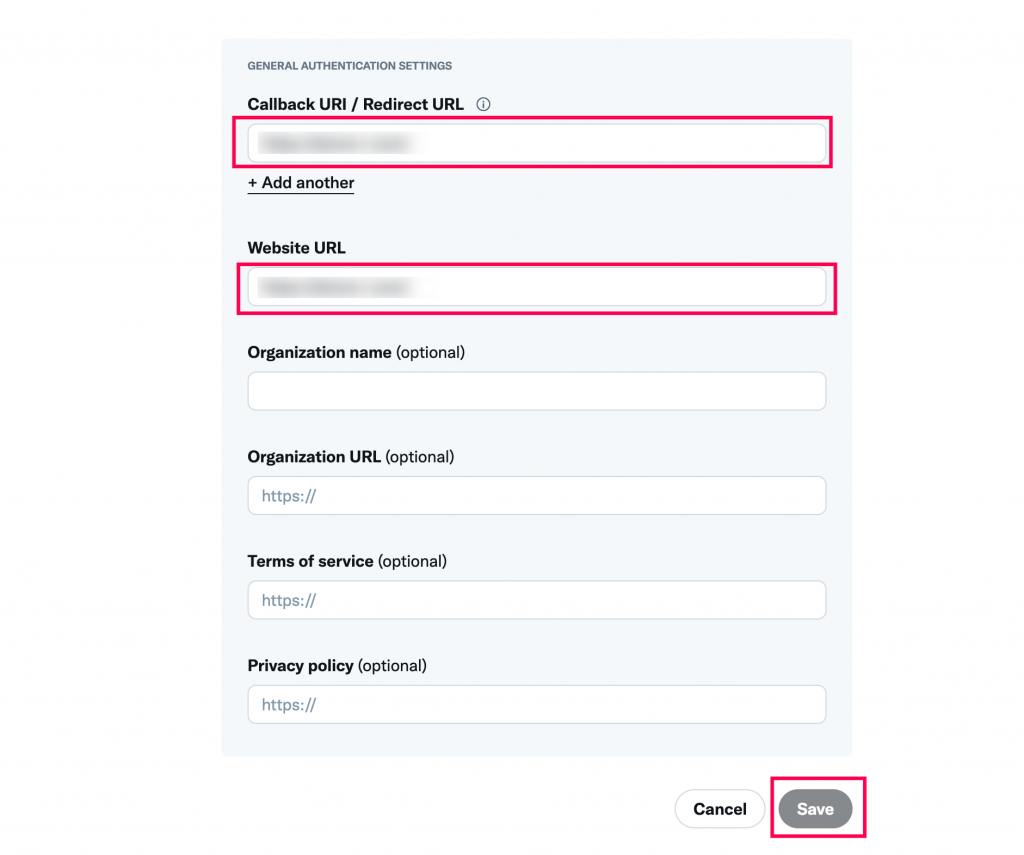This screenshot has height=855, width=1024.
Task: Click the Callback URI / Redirect URL label
Action: pyautogui.click(x=355, y=105)
